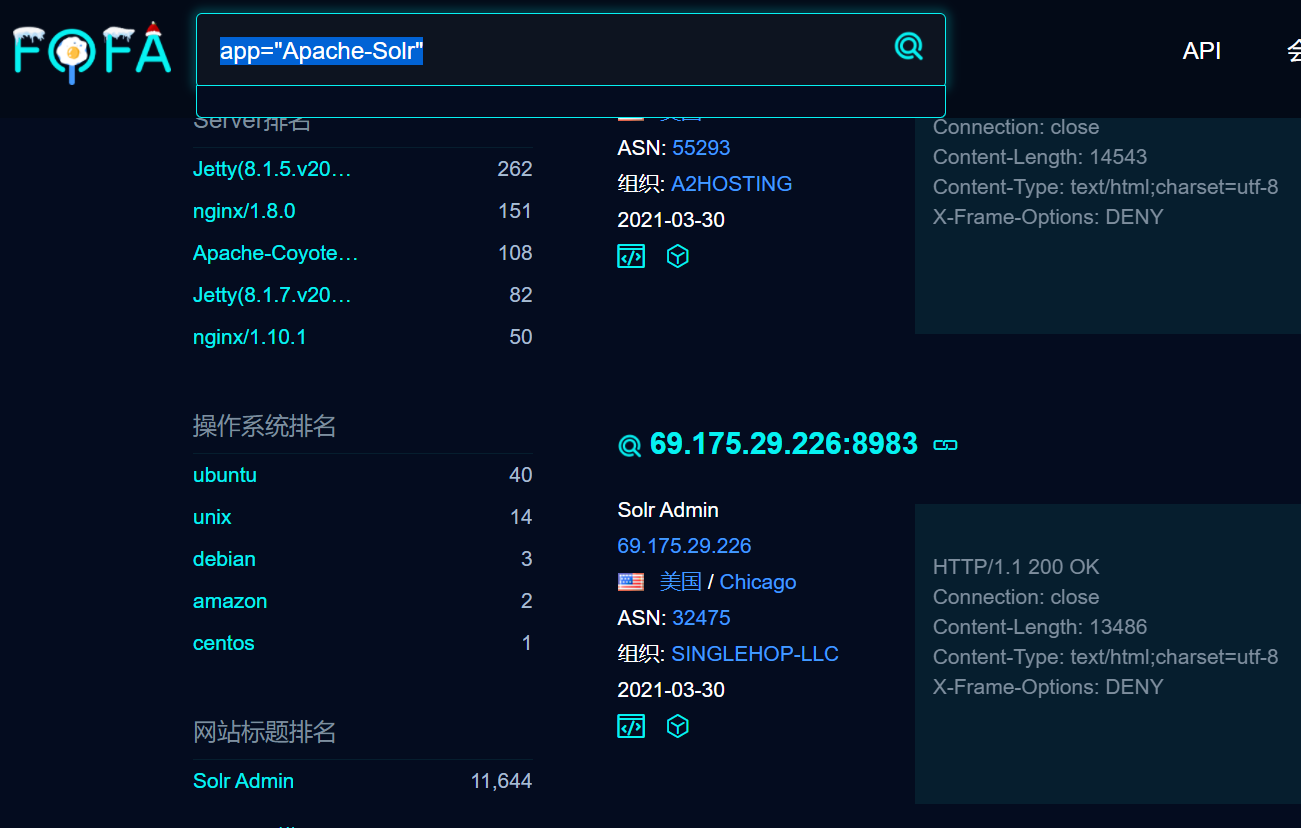Image resolution: width=1301 pixels, height=828 pixels.
Task: Filter by nginx/1.8.0 server
Action: pos(244,211)
